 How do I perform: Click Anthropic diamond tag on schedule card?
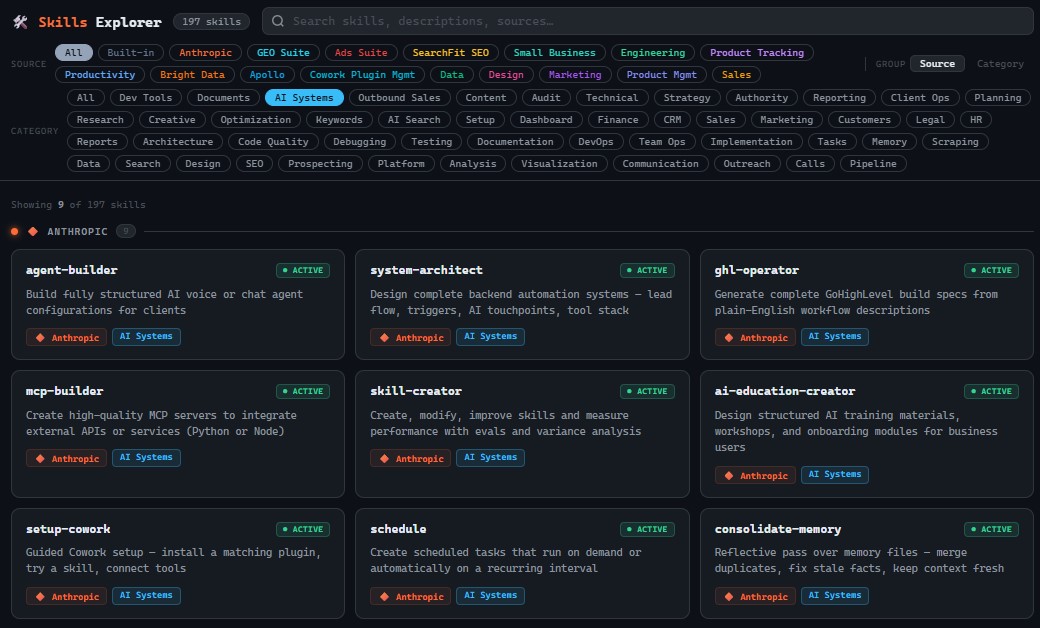(411, 596)
